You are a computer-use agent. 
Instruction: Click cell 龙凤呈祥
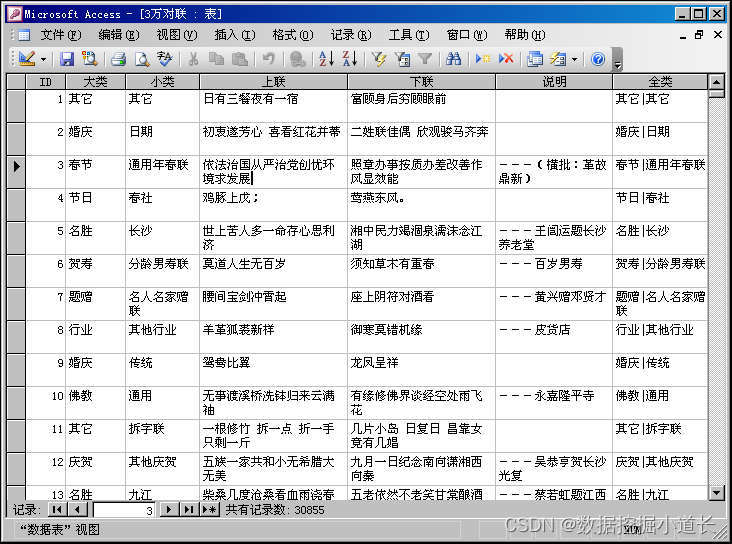coord(422,370)
